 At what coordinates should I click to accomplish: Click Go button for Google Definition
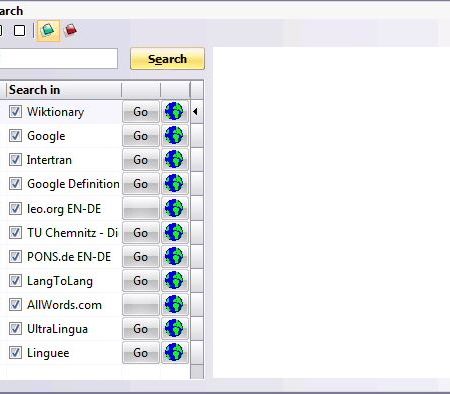[x=141, y=184]
